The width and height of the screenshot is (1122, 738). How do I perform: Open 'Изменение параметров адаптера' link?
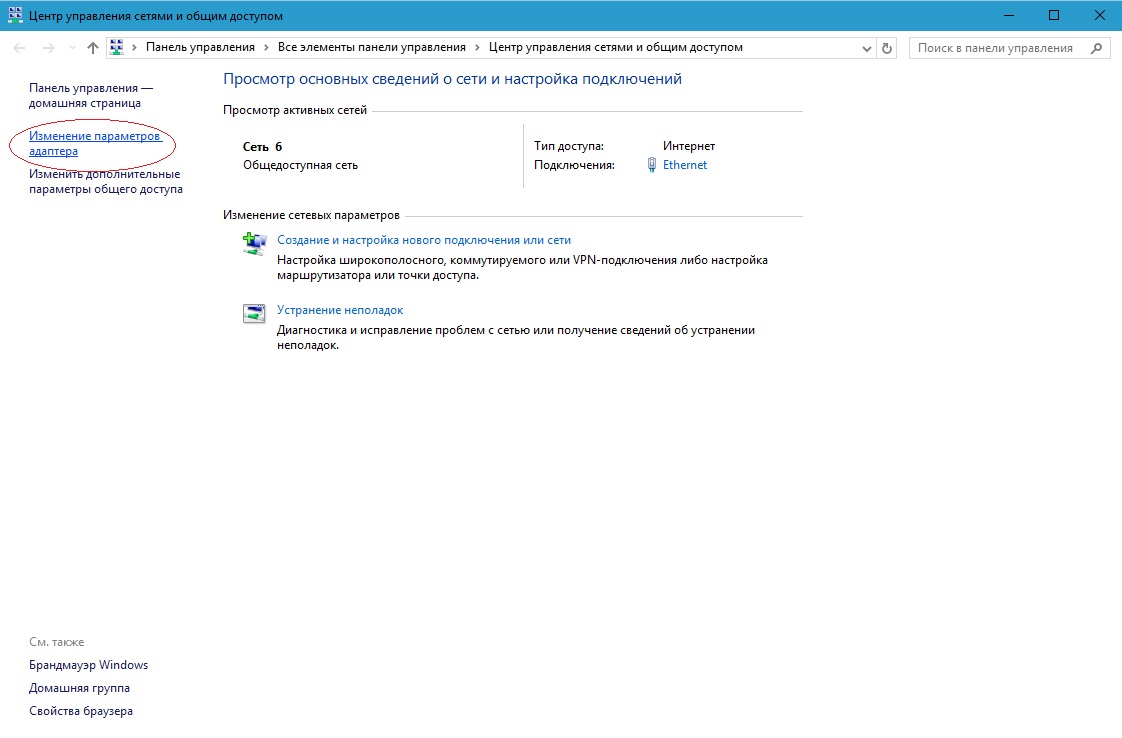tap(95, 143)
